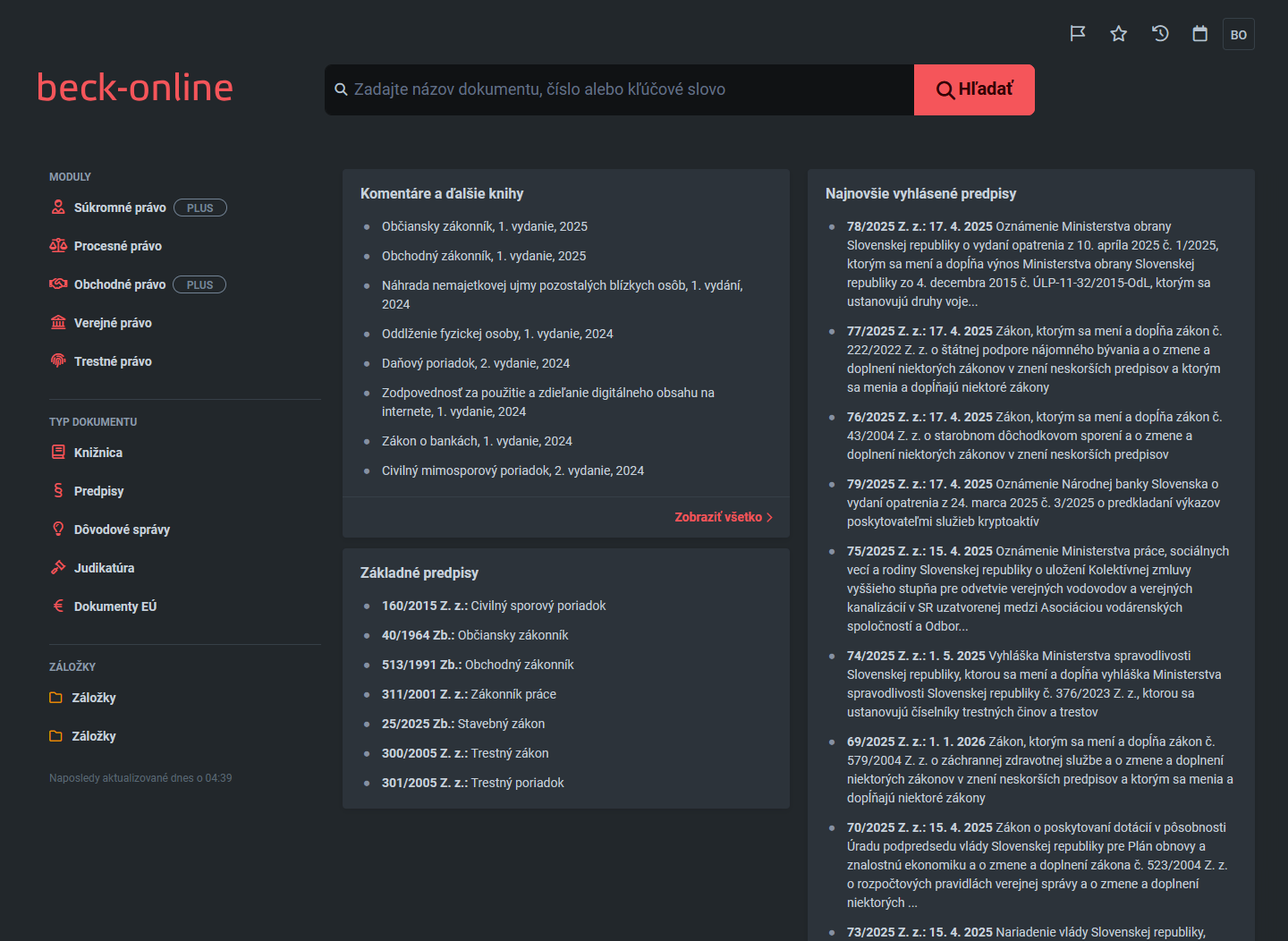Viewport: 1288px width, 941px height.
Task: Click Najnovšie vyhlásené predpisy heading
Action: tap(920, 193)
